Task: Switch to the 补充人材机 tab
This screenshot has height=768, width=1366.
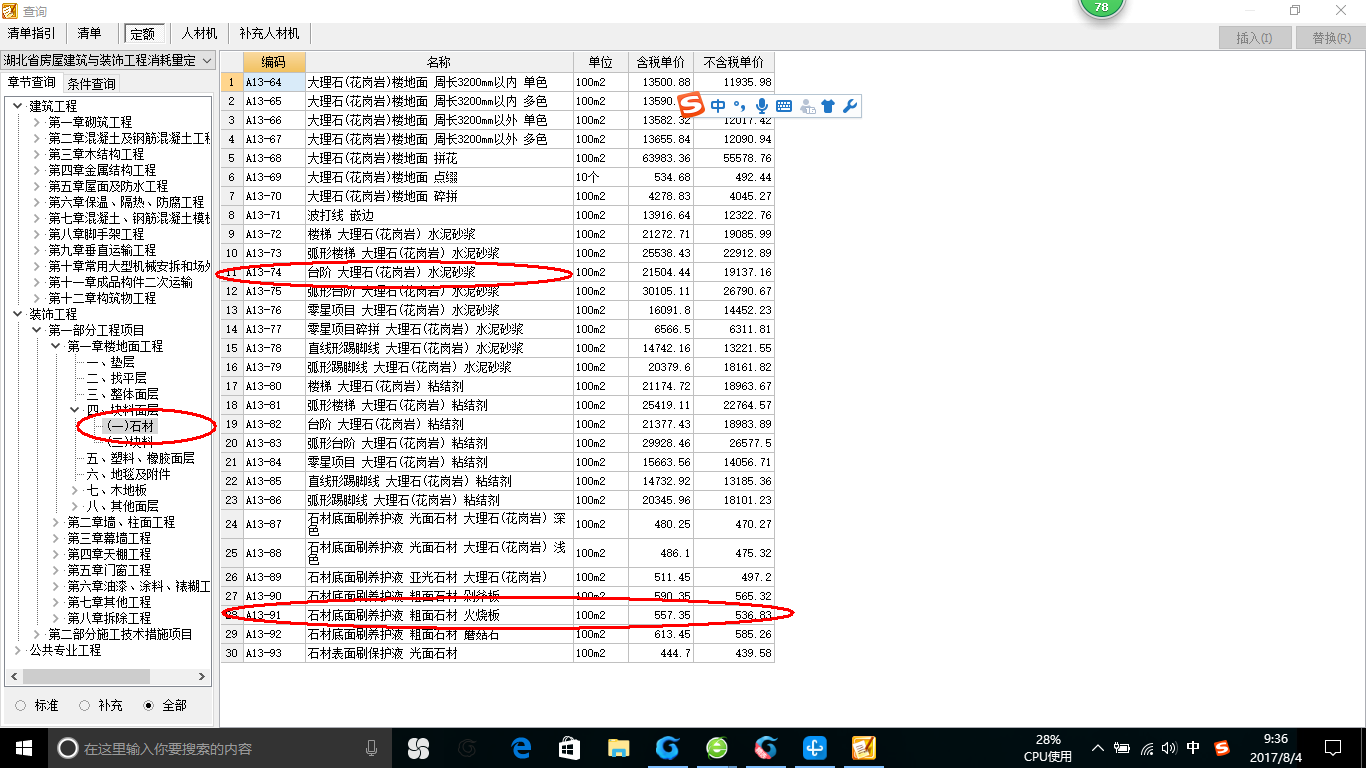Action: (x=270, y=33)
